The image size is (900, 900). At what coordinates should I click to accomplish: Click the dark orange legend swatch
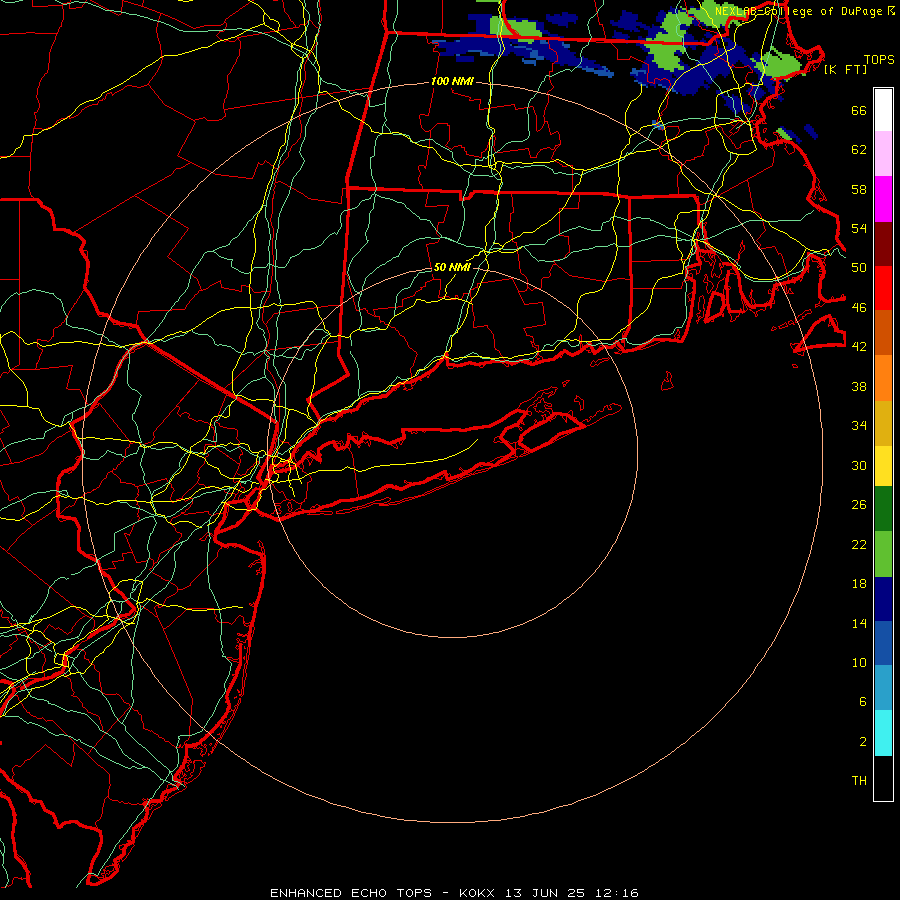(883, 332)
